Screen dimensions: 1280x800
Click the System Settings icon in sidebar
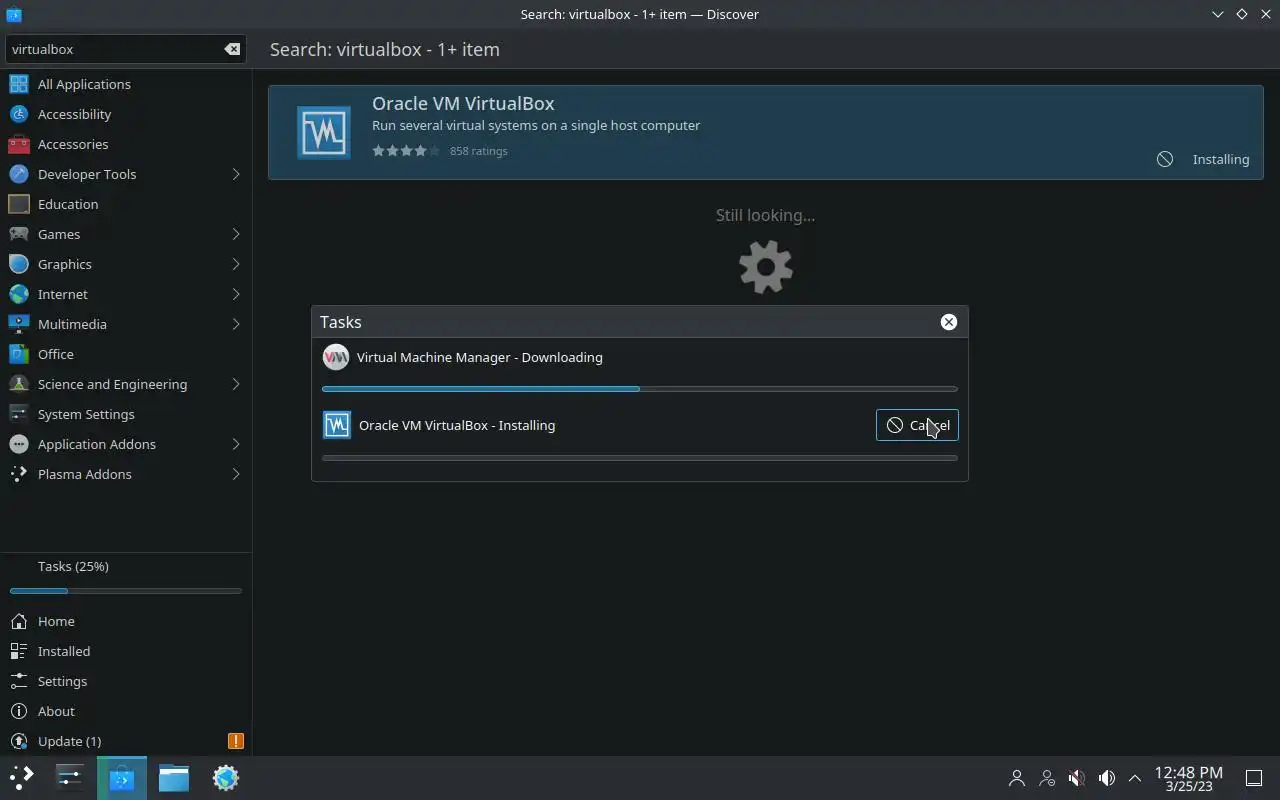19,414
